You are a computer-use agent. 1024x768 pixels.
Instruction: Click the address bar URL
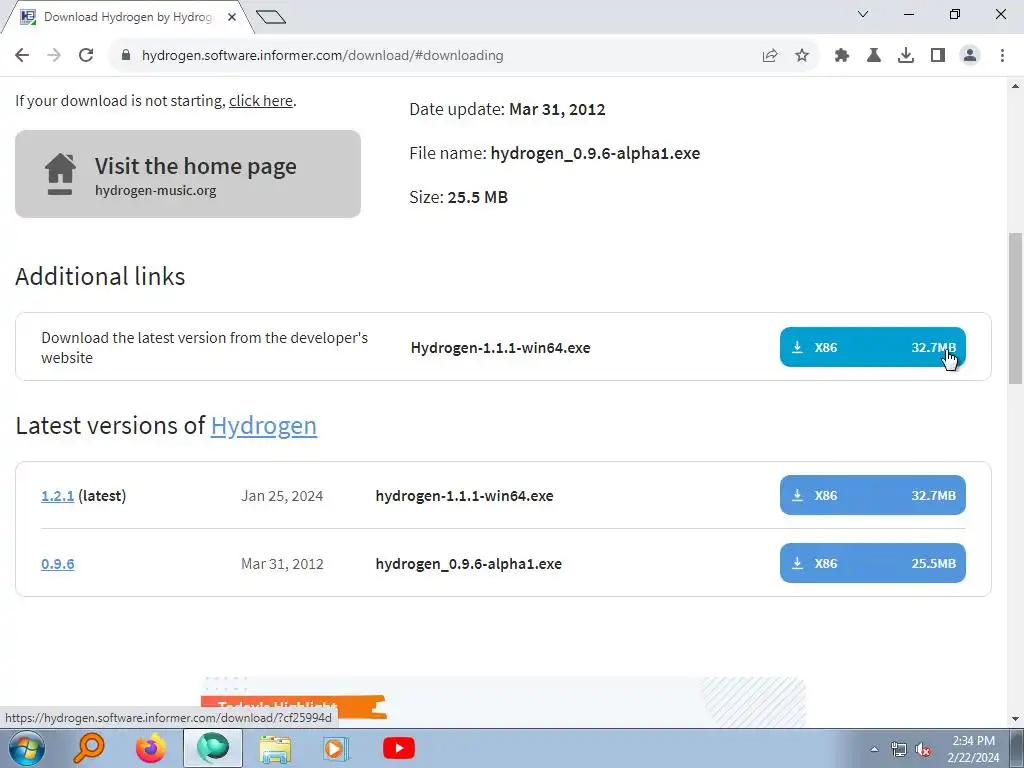click(323, 56)
